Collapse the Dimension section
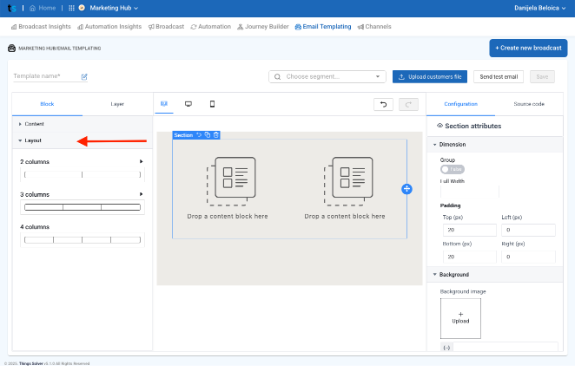This screenshot has height=366, width=575. coord(495,144)
